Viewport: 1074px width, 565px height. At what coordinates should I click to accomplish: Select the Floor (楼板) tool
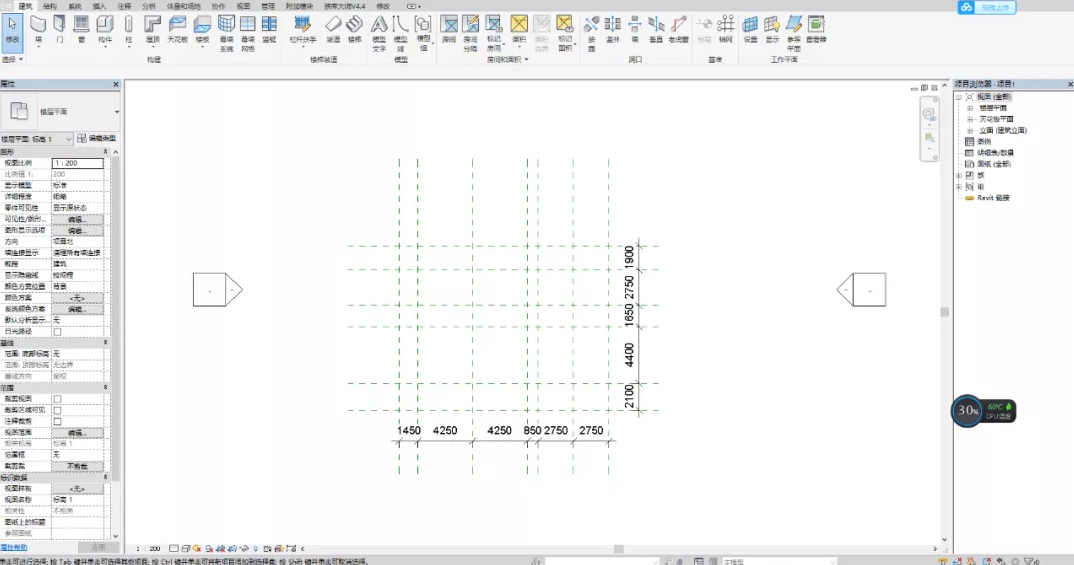[202, 31]
